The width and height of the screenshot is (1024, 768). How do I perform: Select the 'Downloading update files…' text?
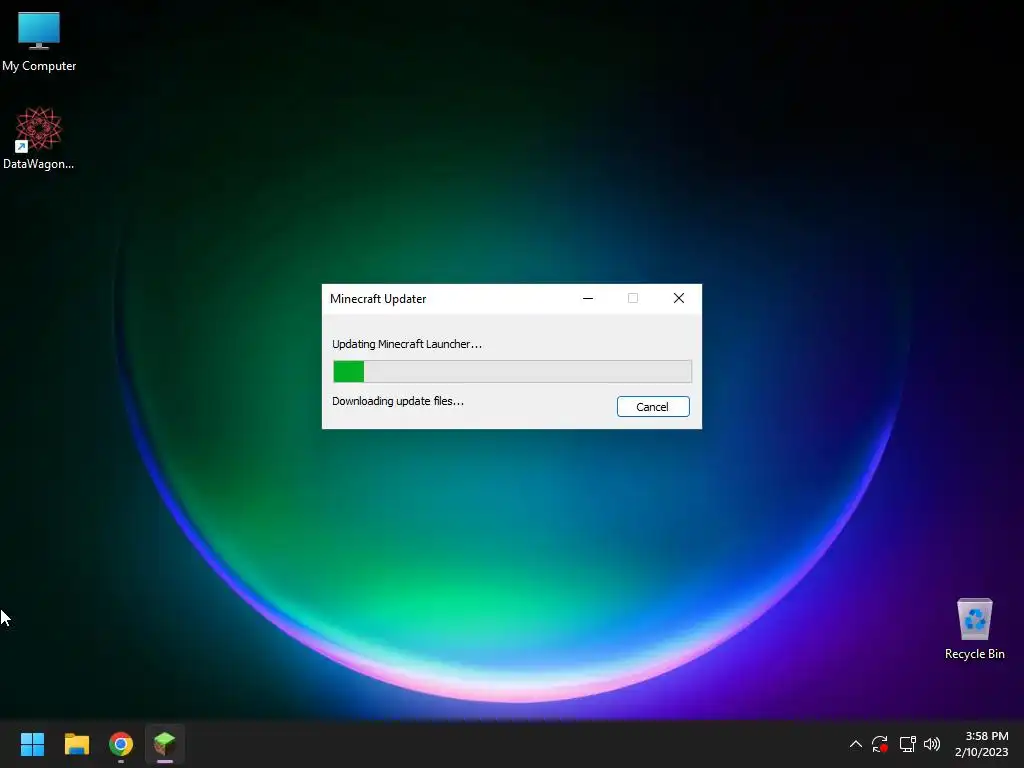[398, 401]
